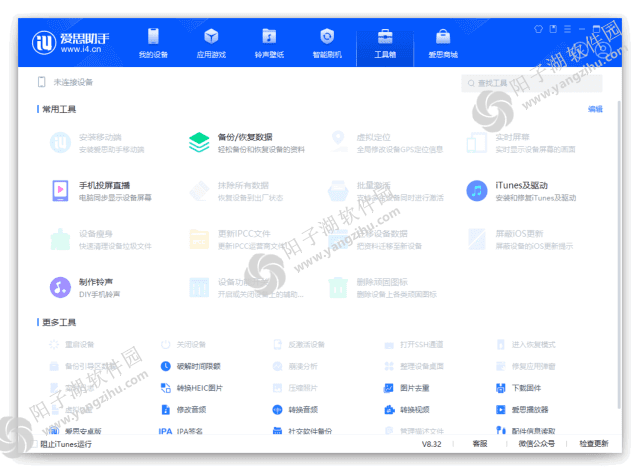The height and width of the screenshot is (471, 640).
Task: Launch the 爱思播放器 player
Action: pyautogui.click(x=529, y=410)
